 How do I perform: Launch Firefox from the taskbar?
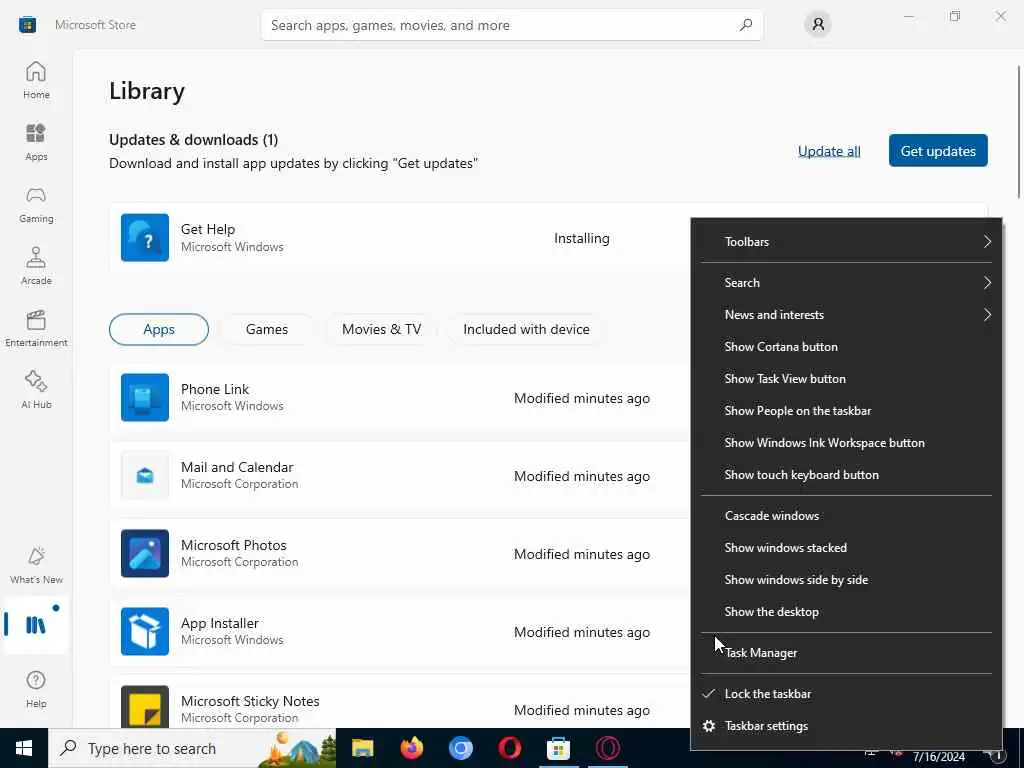click(411, 748)
